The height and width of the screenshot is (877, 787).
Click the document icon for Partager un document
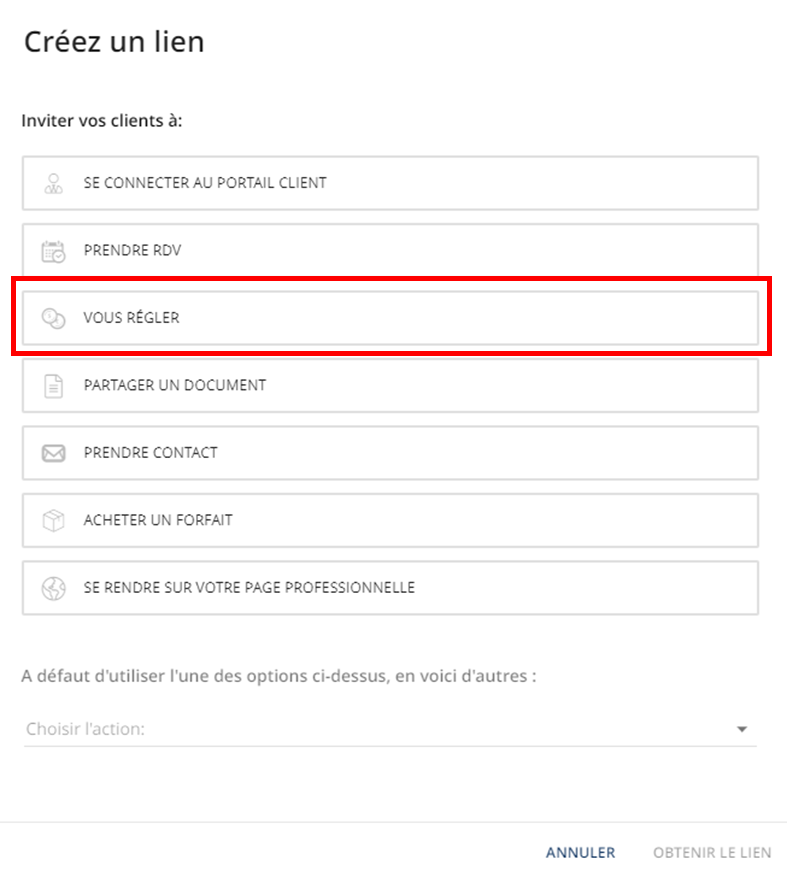[x=54, y=386]
